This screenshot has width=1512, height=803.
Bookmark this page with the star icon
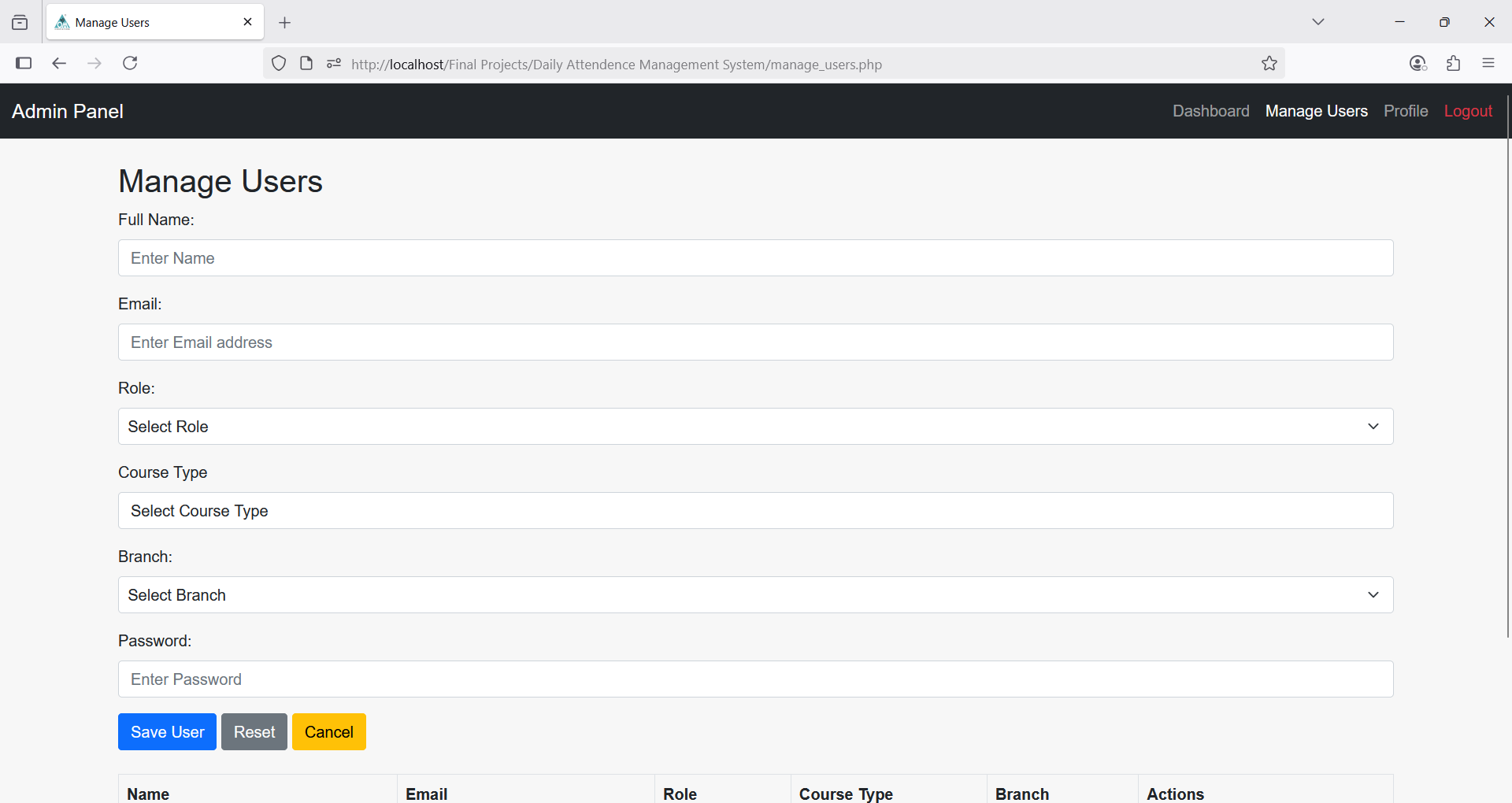(x=1269, y=64)
